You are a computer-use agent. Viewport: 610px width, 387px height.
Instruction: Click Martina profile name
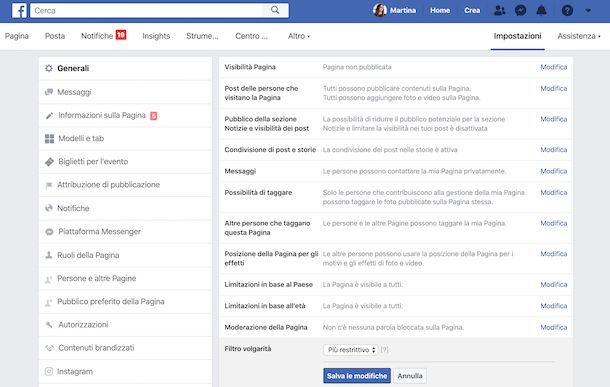(403, 11)
